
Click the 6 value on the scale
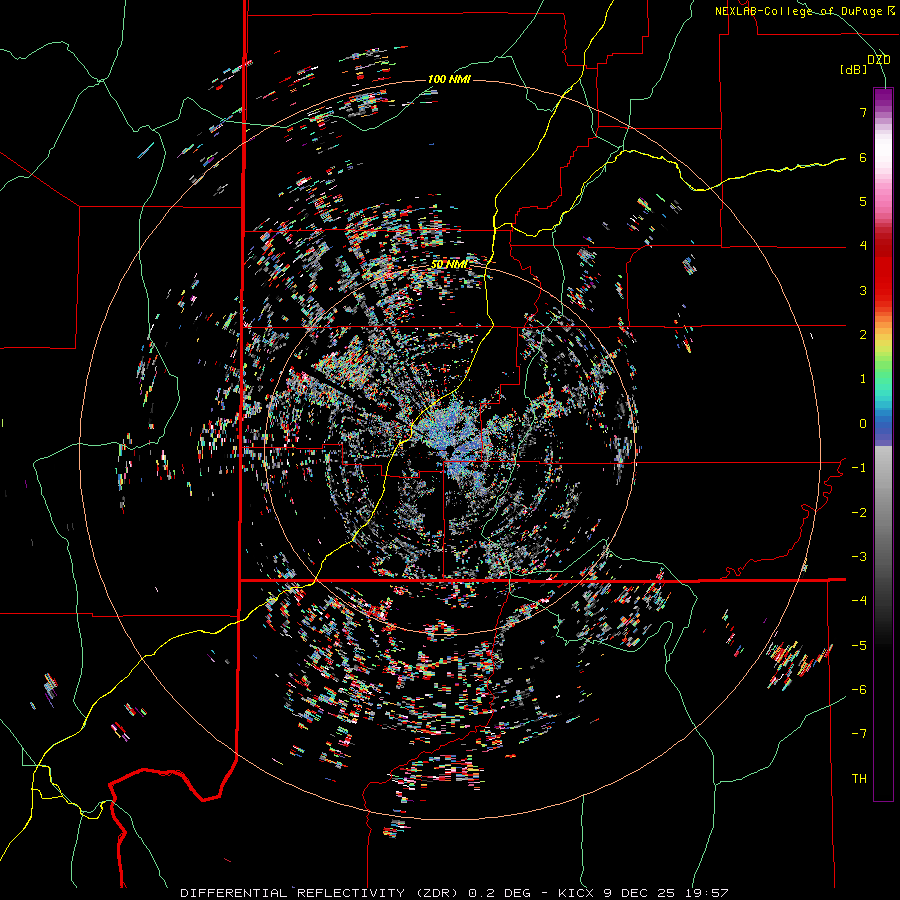(x=863, y=157)
